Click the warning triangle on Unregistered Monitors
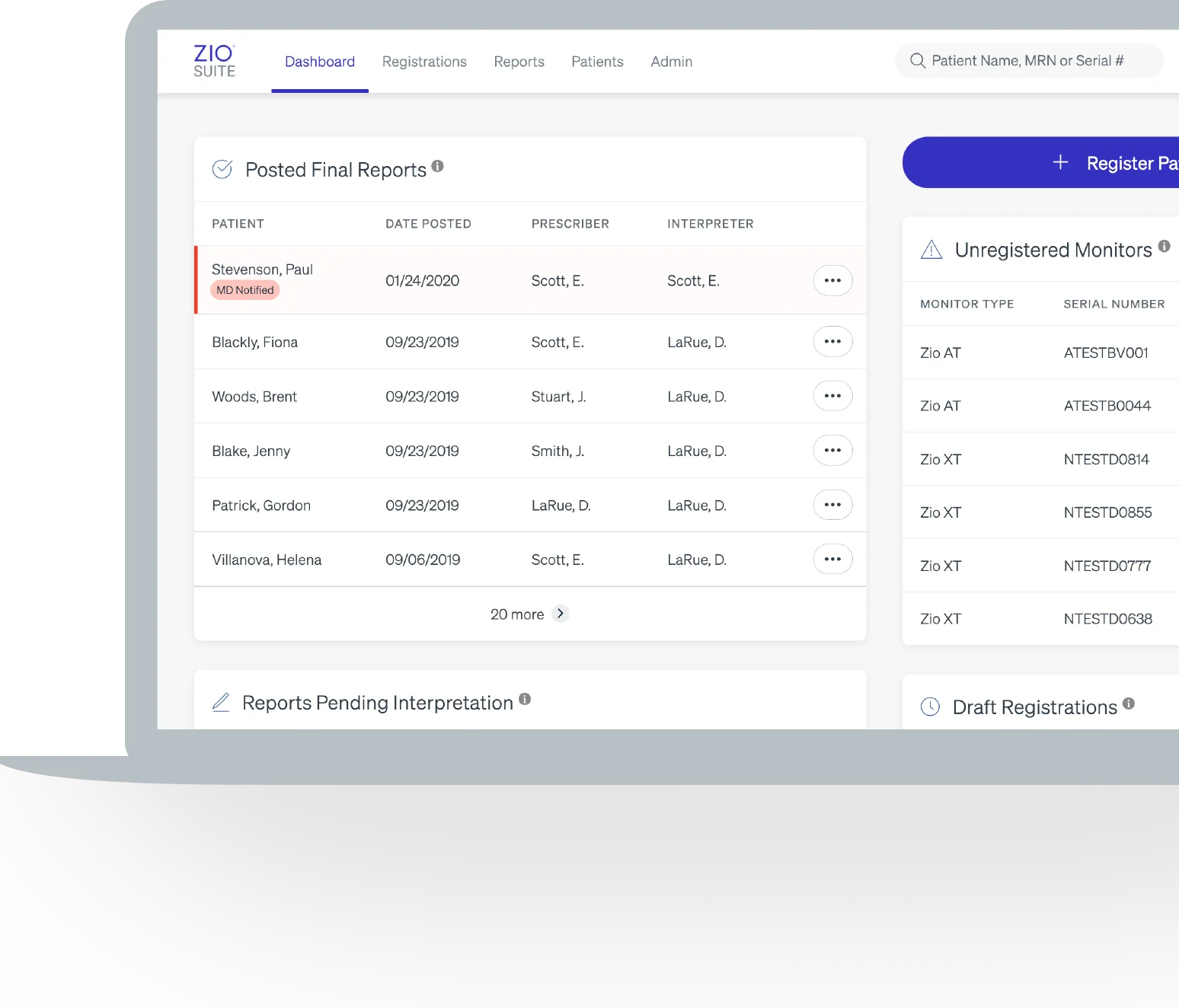 (x=931, y=249)
